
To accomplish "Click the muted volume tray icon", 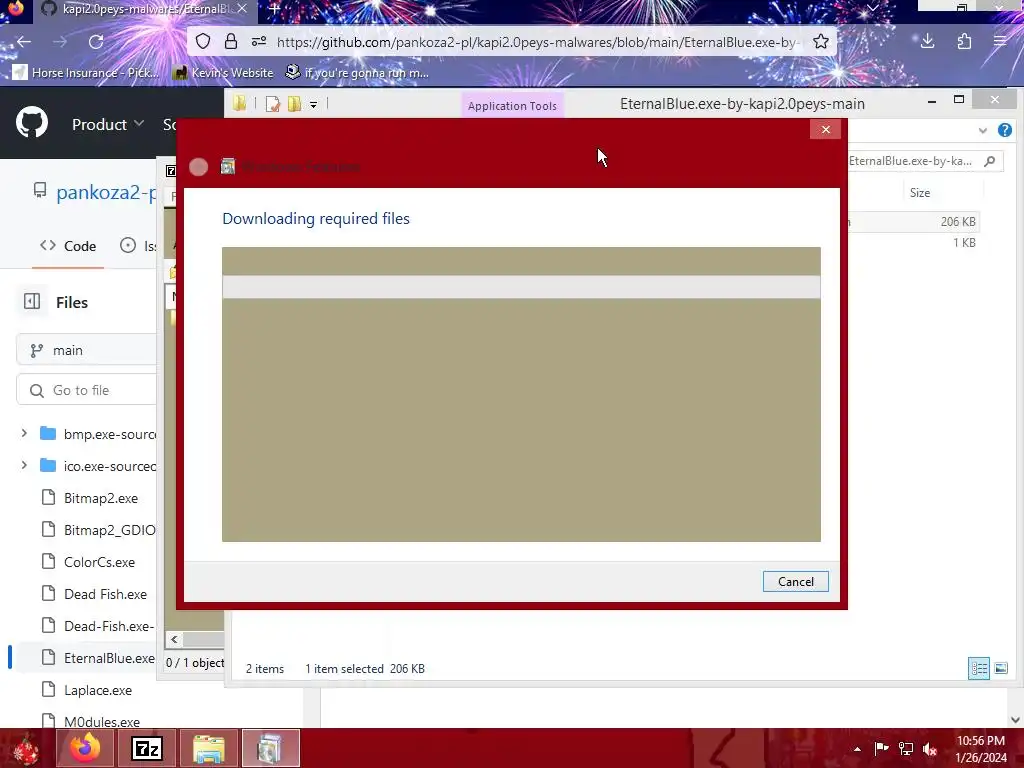I will 929,749.
